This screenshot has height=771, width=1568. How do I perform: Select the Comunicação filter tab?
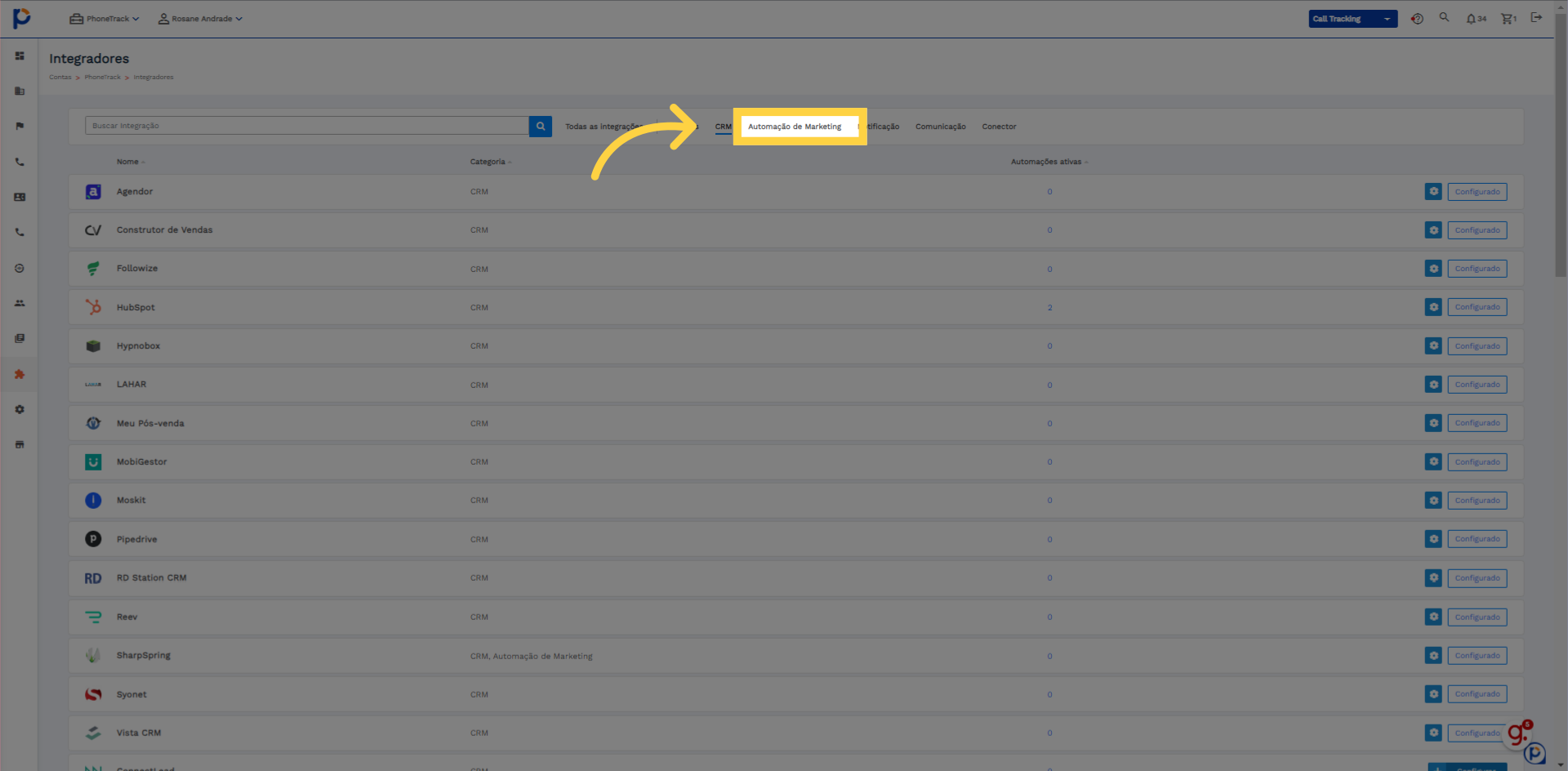tap(940, 127)
